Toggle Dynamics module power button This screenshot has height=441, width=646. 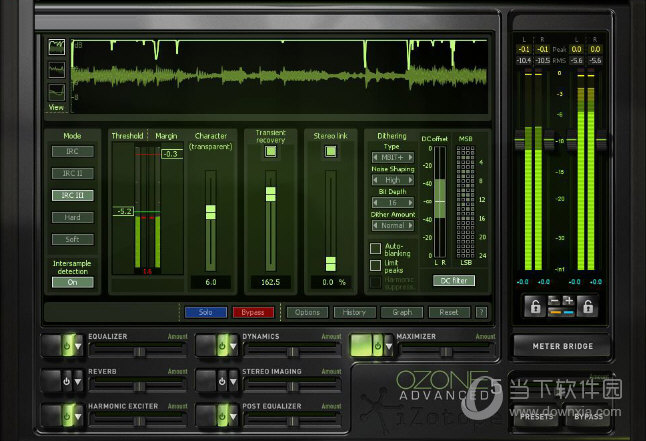pyautogui.click(x=222, y=345)
